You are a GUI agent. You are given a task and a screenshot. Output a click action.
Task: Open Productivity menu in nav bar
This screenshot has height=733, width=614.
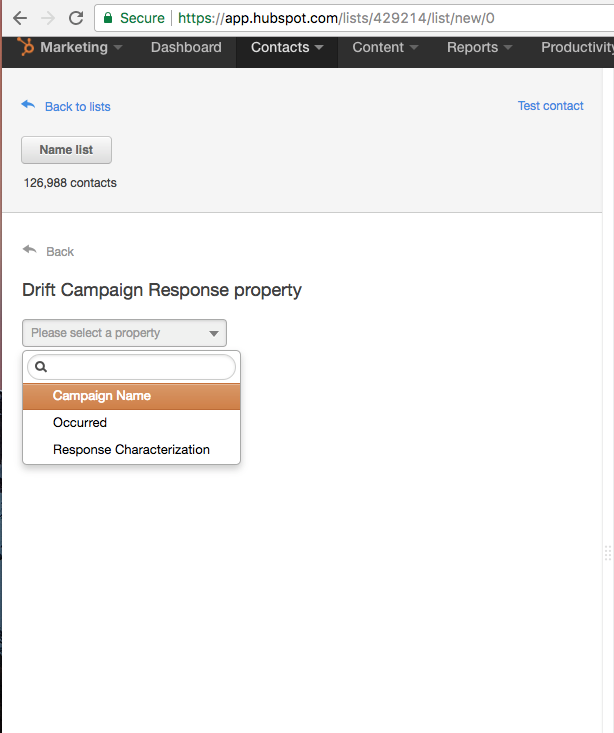click(577, 47)
